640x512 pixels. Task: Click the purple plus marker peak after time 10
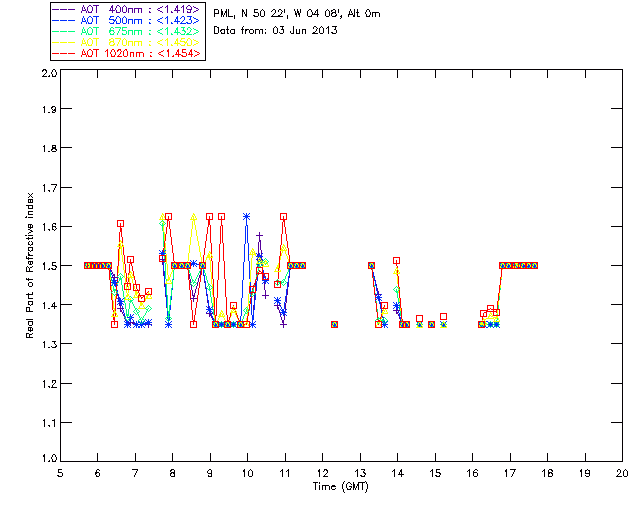pos(259,236)
